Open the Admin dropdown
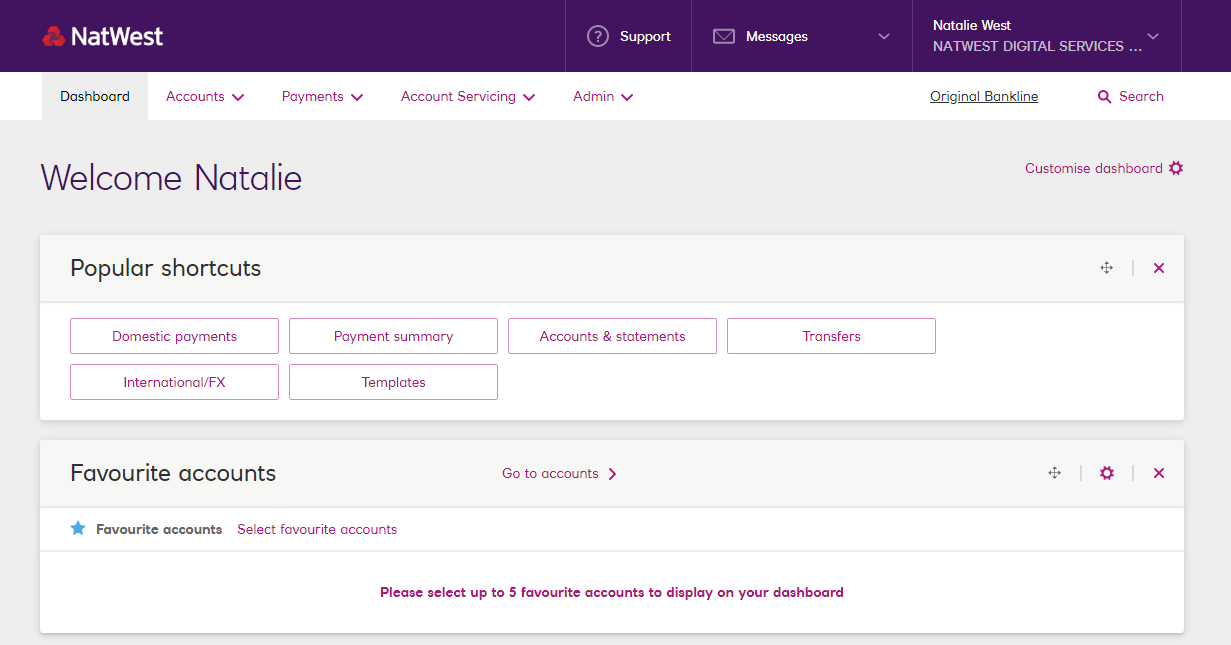The height and width of the screenshot is (645, 1231). pos(602,96)
